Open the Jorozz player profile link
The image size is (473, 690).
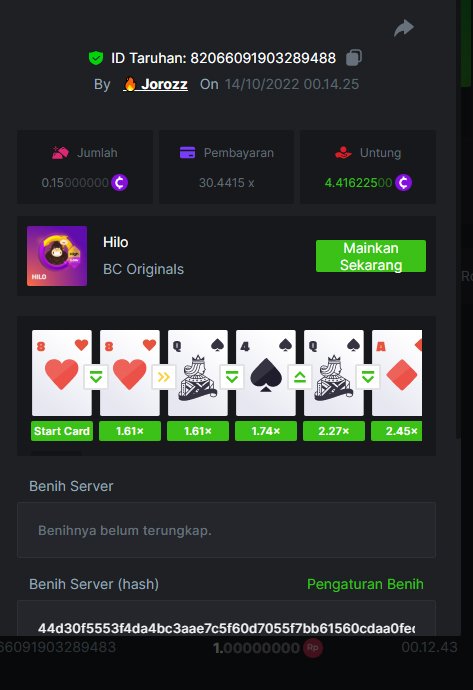point(156,84)
